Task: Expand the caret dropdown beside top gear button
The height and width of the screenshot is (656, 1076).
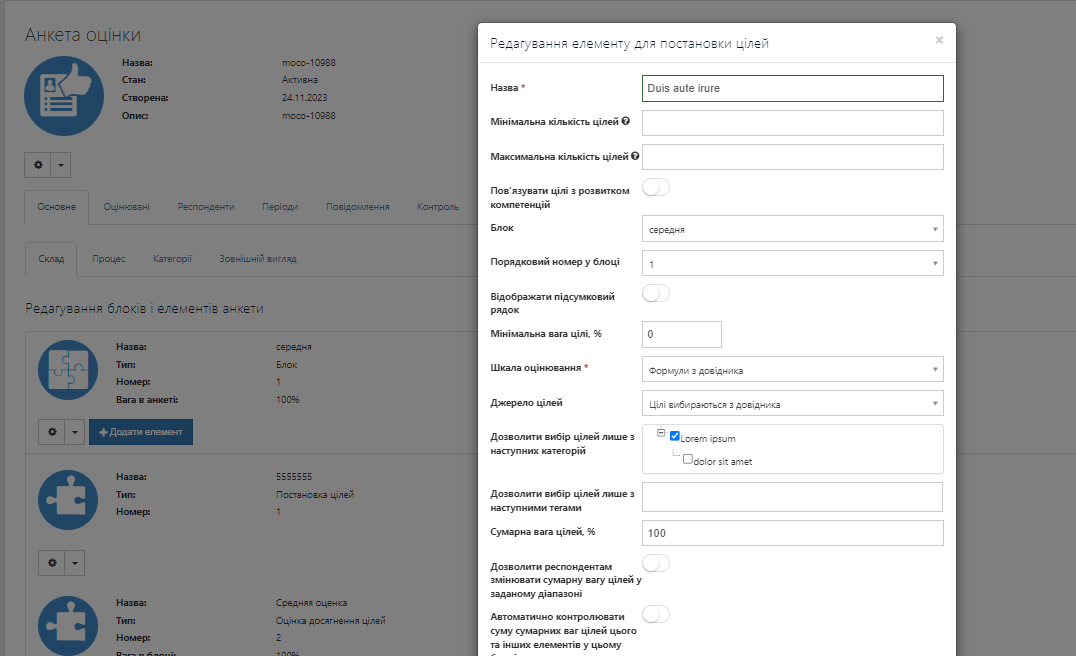Action: pos(60,165)
